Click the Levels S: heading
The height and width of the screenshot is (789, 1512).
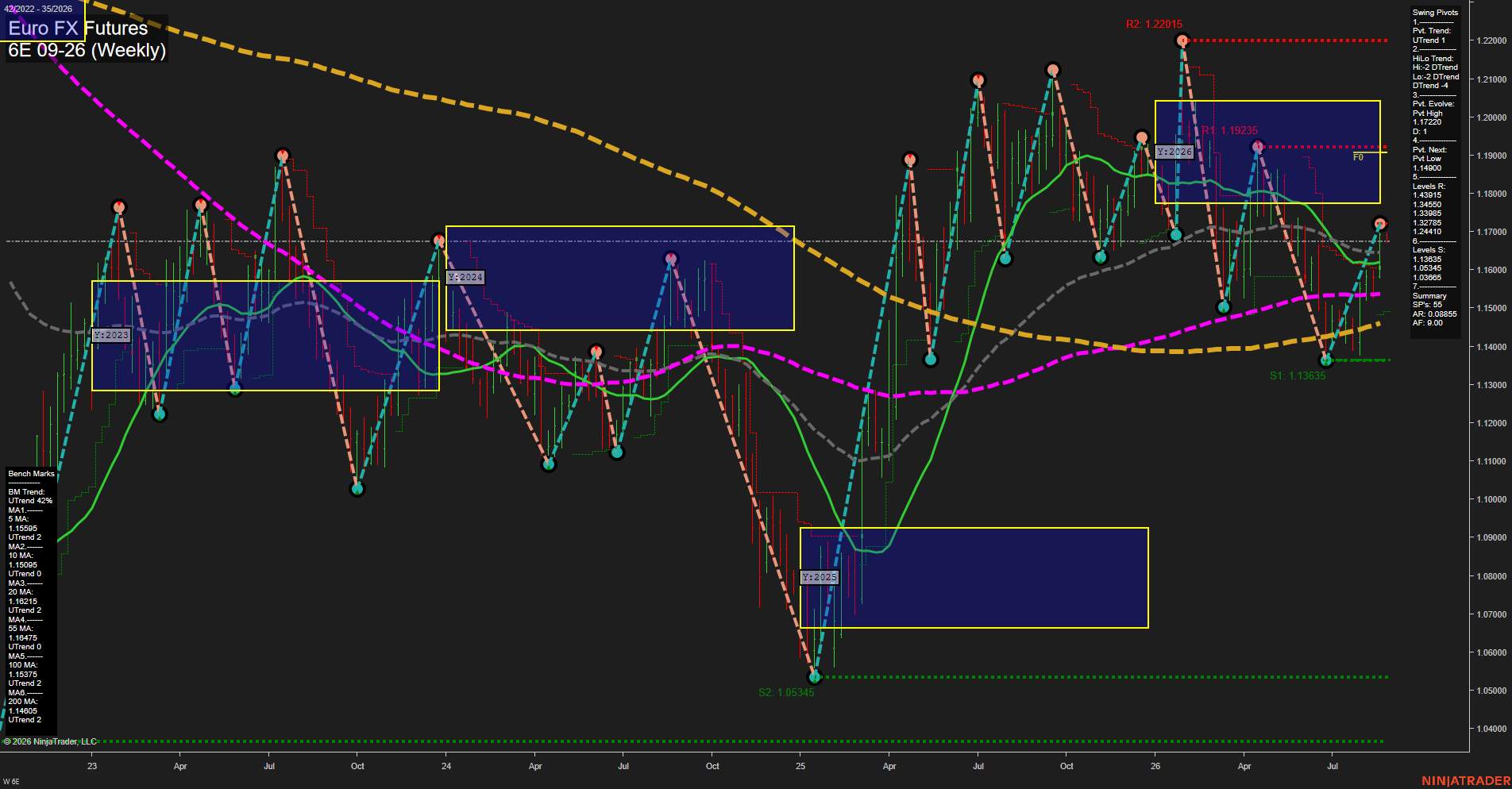click(x=1429, y=250)
